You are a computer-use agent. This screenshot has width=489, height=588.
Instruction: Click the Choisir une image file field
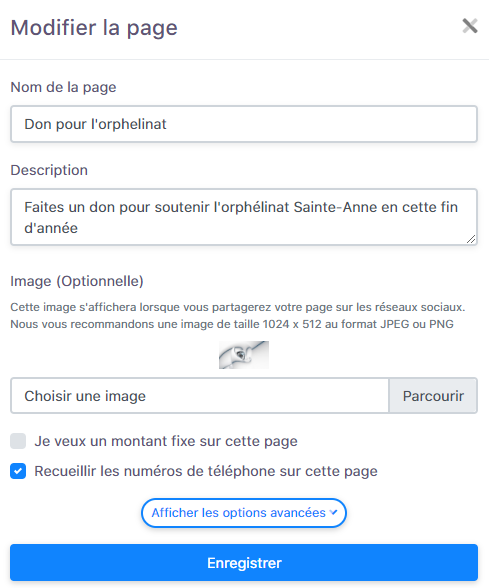click(200, 396)
